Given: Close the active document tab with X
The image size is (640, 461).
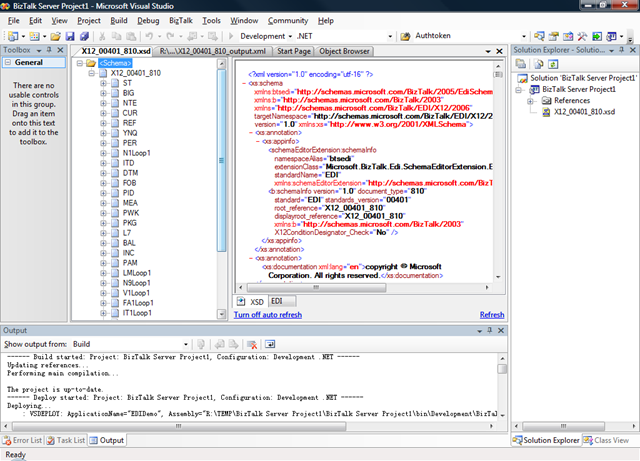Looking at the screenshot, I should [499, 51].
